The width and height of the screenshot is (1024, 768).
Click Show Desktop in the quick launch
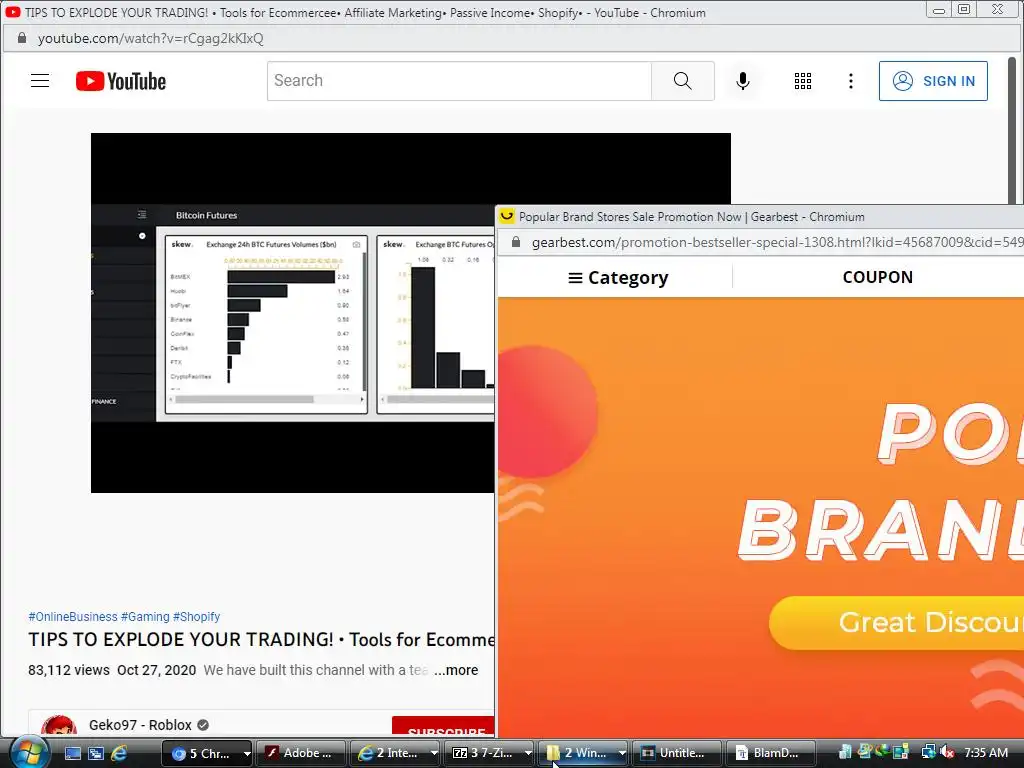click(x=72, y=753)
